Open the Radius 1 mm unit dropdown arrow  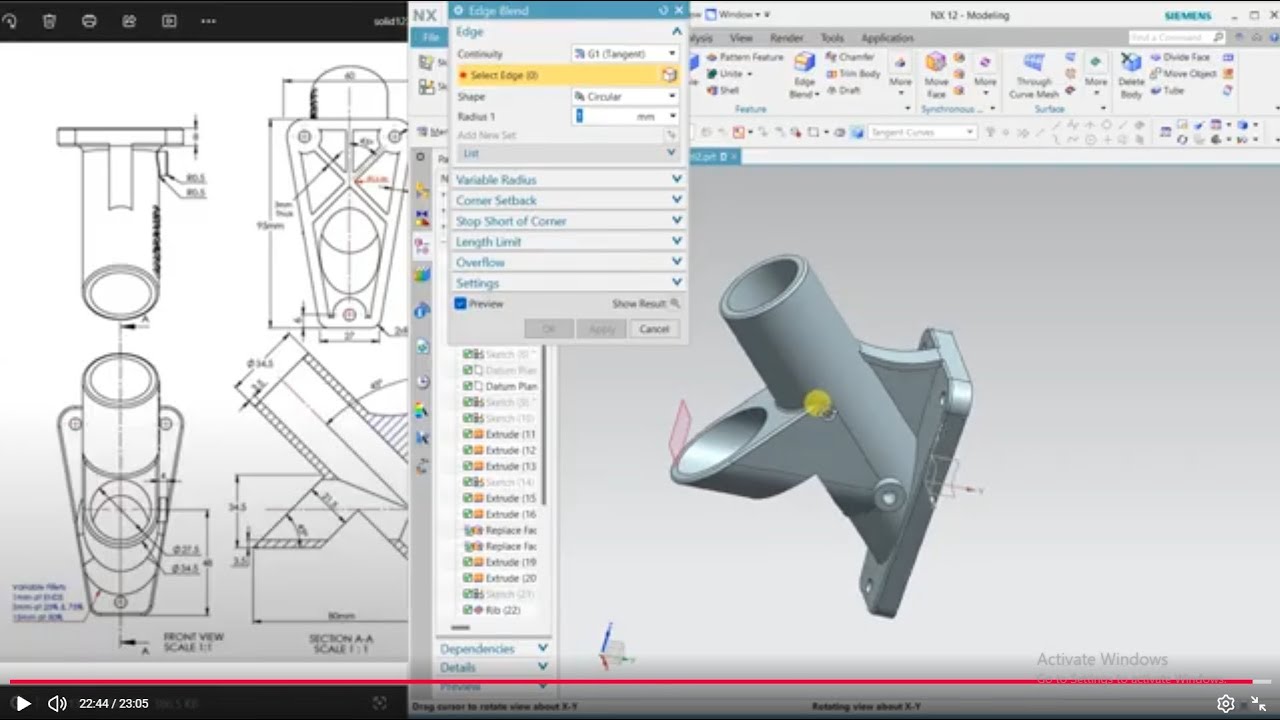click(x=673, y=117)
